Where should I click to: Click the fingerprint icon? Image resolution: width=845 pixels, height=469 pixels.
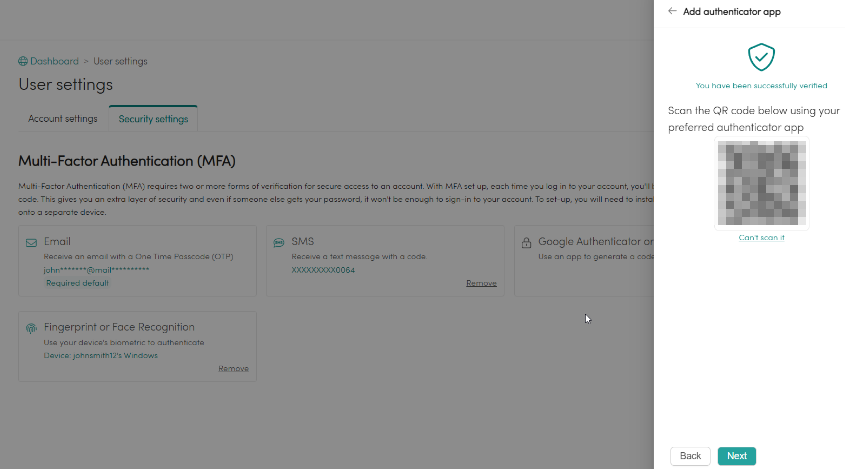tap(31, 328)
